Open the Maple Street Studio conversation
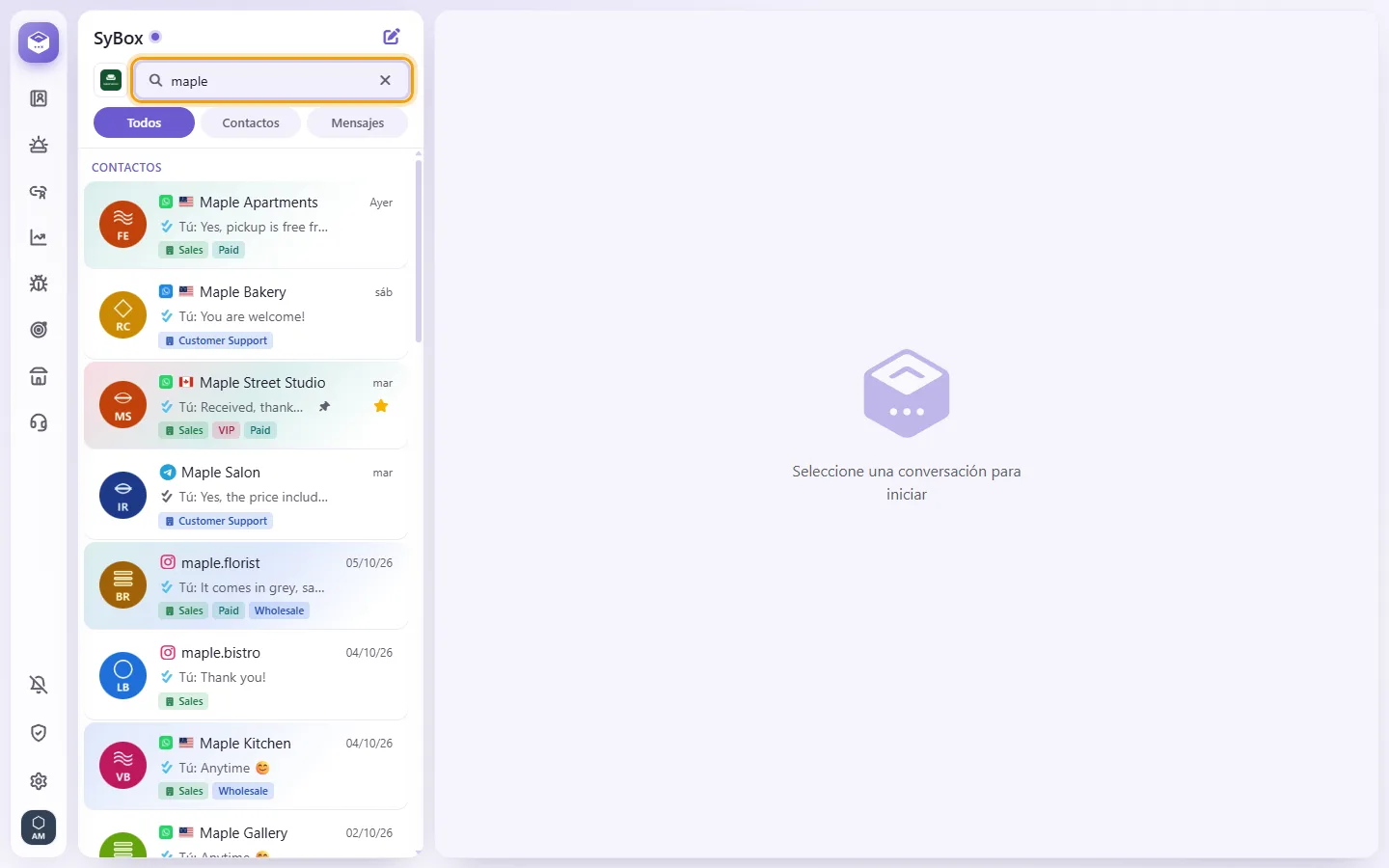This screenshot has height=868, width=1389. 246,405
